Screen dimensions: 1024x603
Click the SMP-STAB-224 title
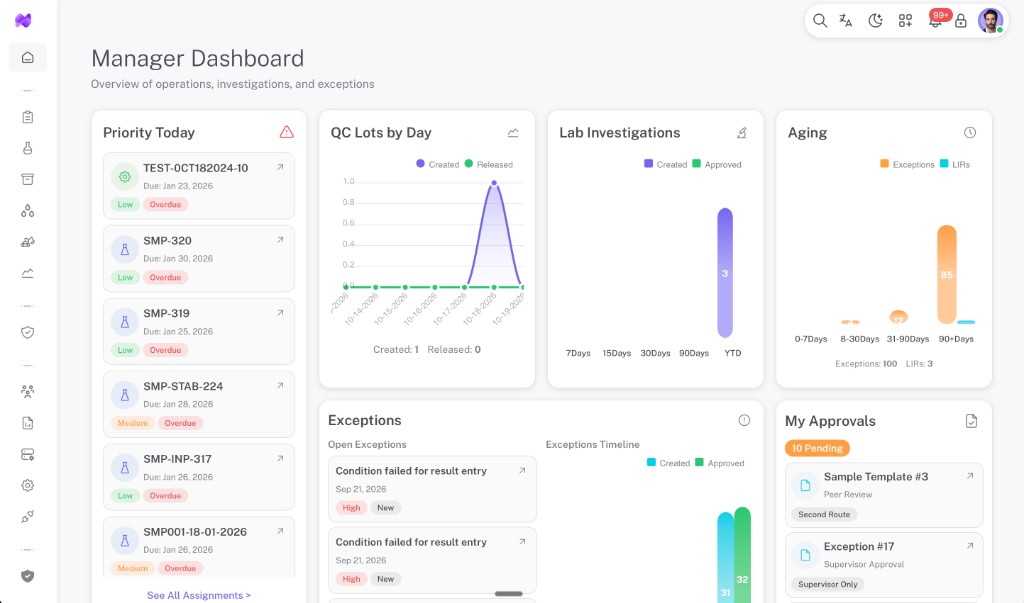coord(183,386)
